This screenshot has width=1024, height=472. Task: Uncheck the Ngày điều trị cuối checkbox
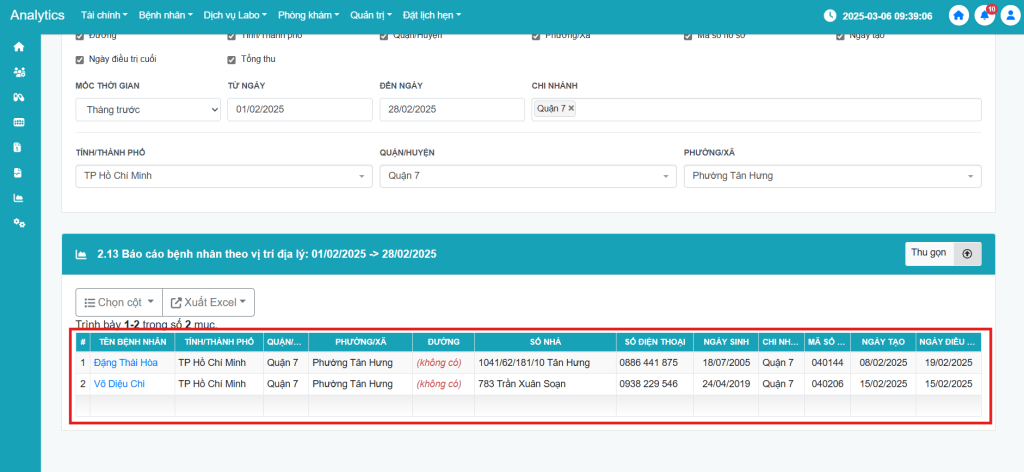tap(80, 59)
